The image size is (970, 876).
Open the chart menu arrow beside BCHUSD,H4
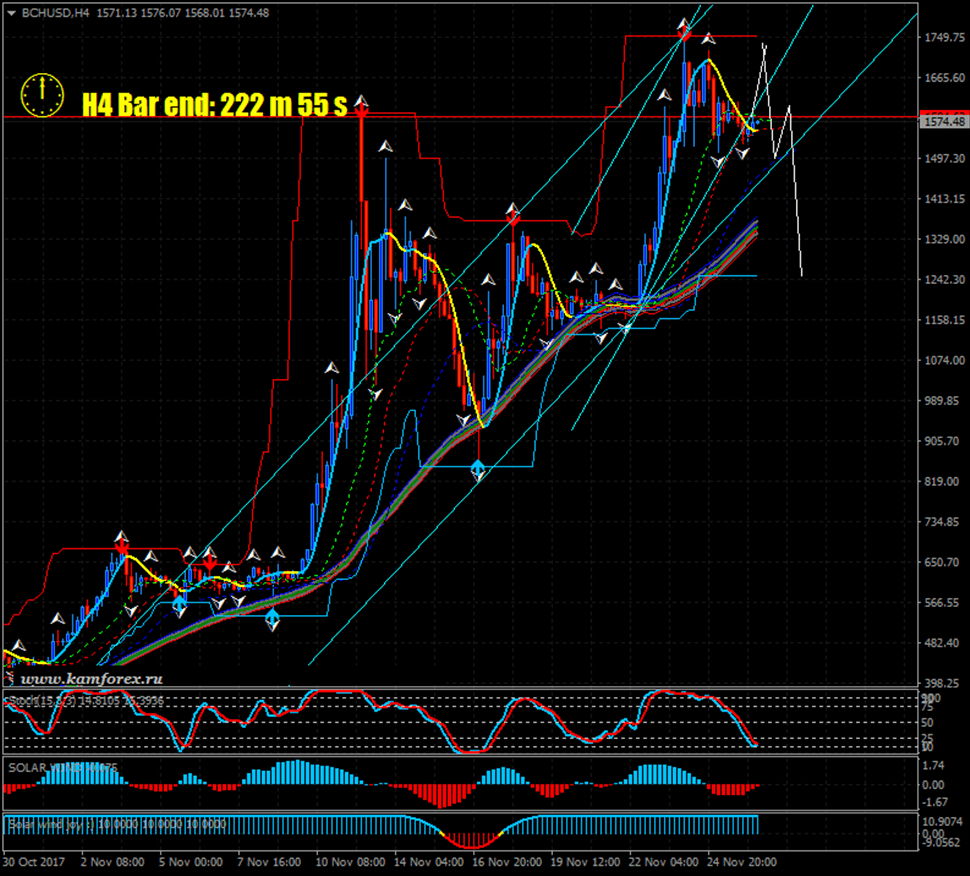point(11,13)
